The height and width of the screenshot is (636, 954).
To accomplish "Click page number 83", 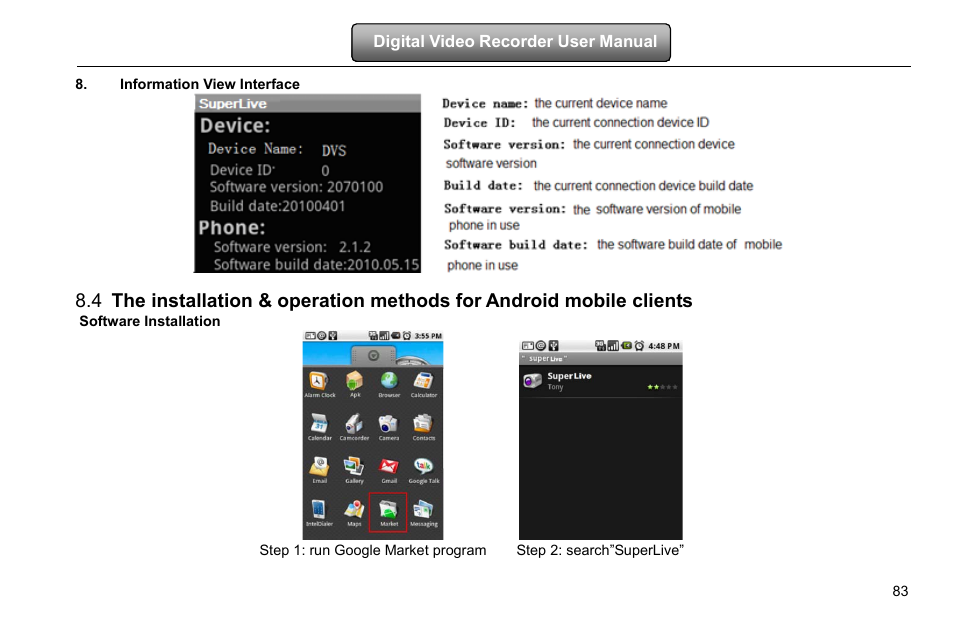I will pos(900,591).
